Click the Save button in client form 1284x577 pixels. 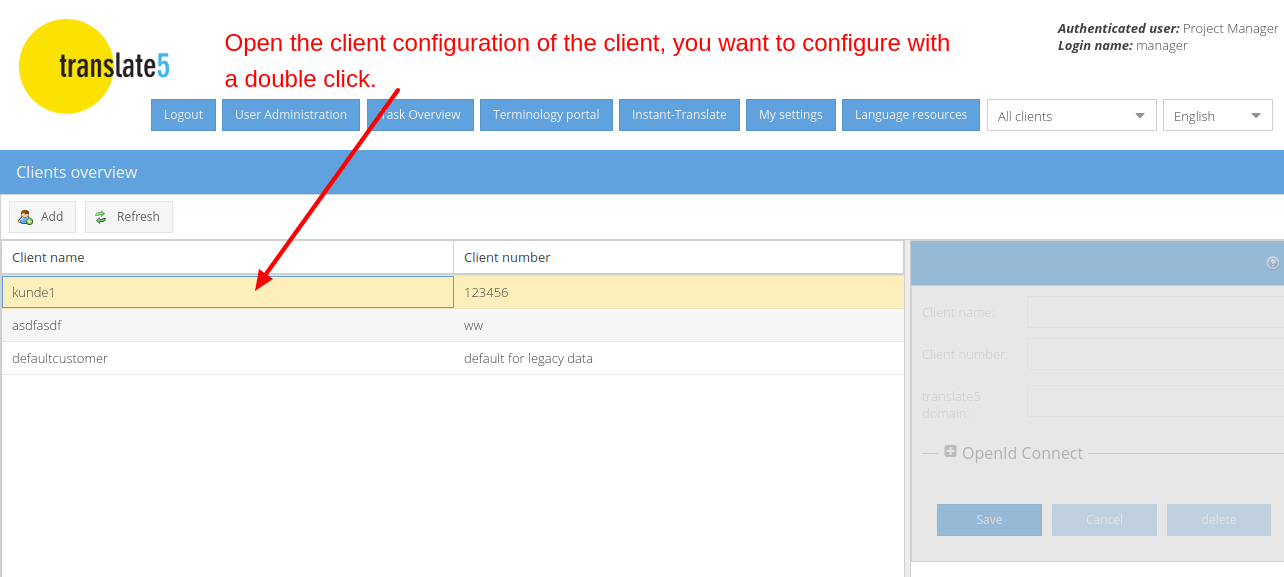(x=989, y=520)
